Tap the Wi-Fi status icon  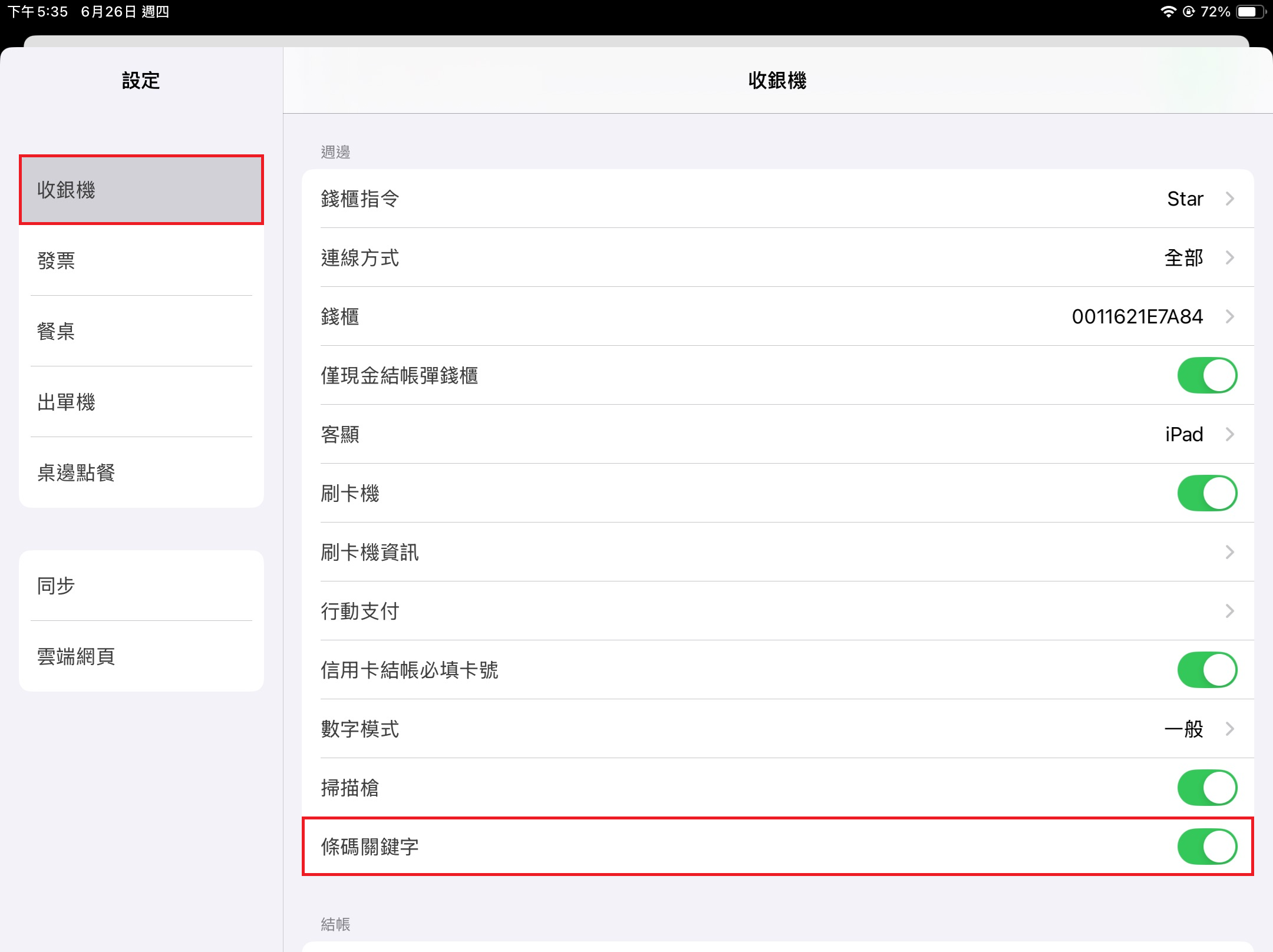coord(1168,12)
